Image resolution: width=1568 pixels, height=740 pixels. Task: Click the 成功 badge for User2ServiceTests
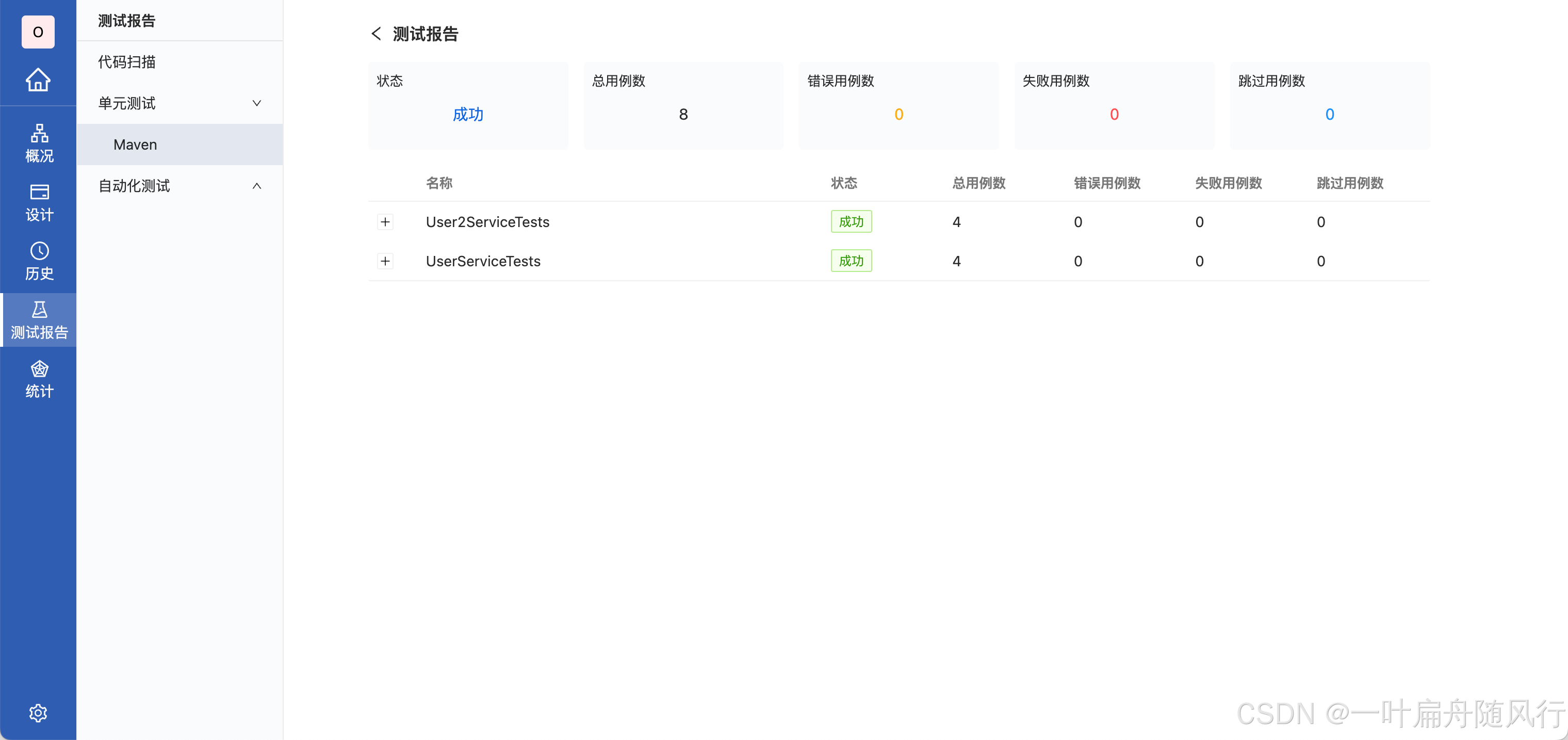click(x=851, y=221)
